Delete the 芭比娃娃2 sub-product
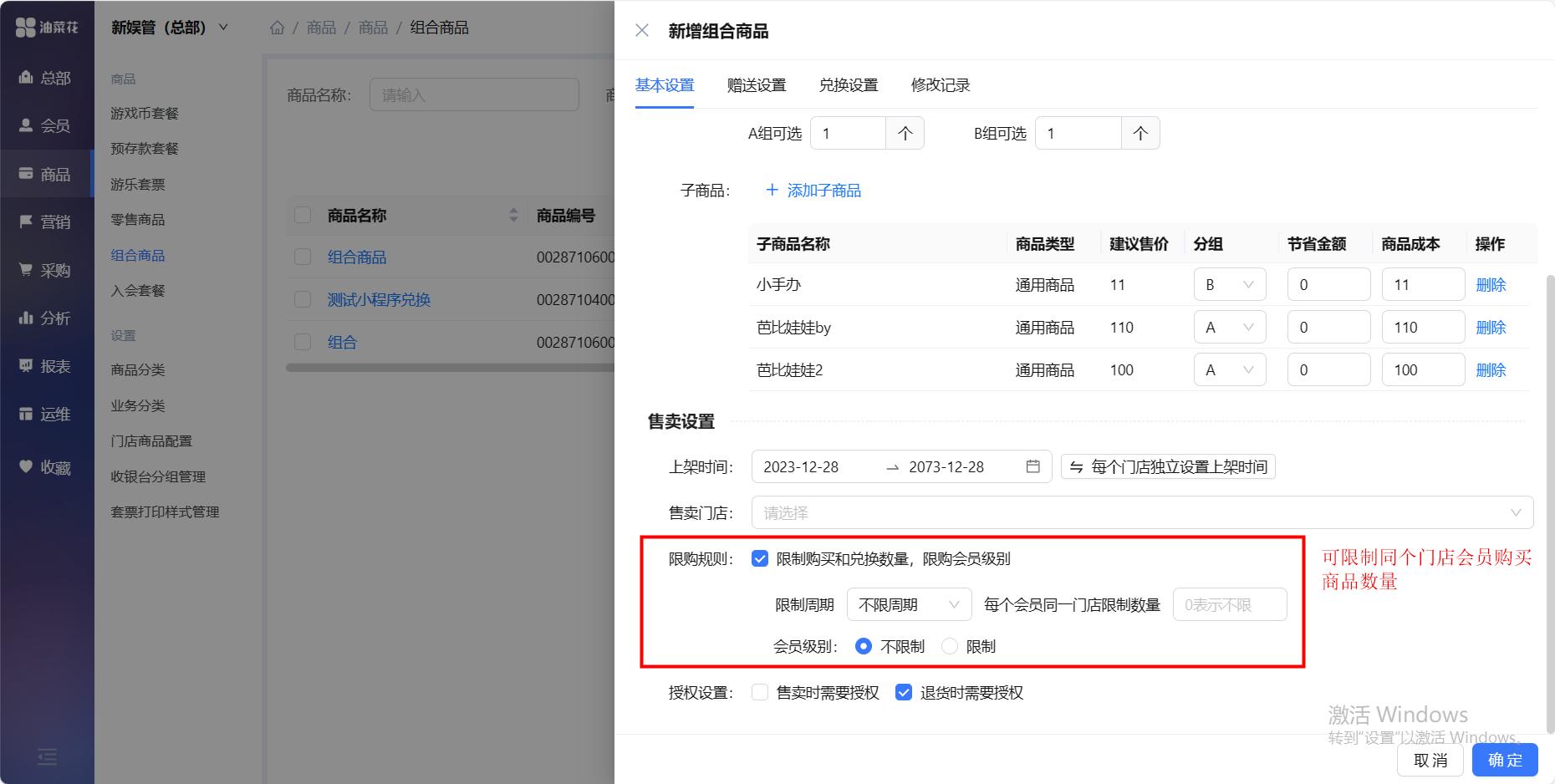The height and width of the screenshot is (784, 1555). pos(1491,369)
